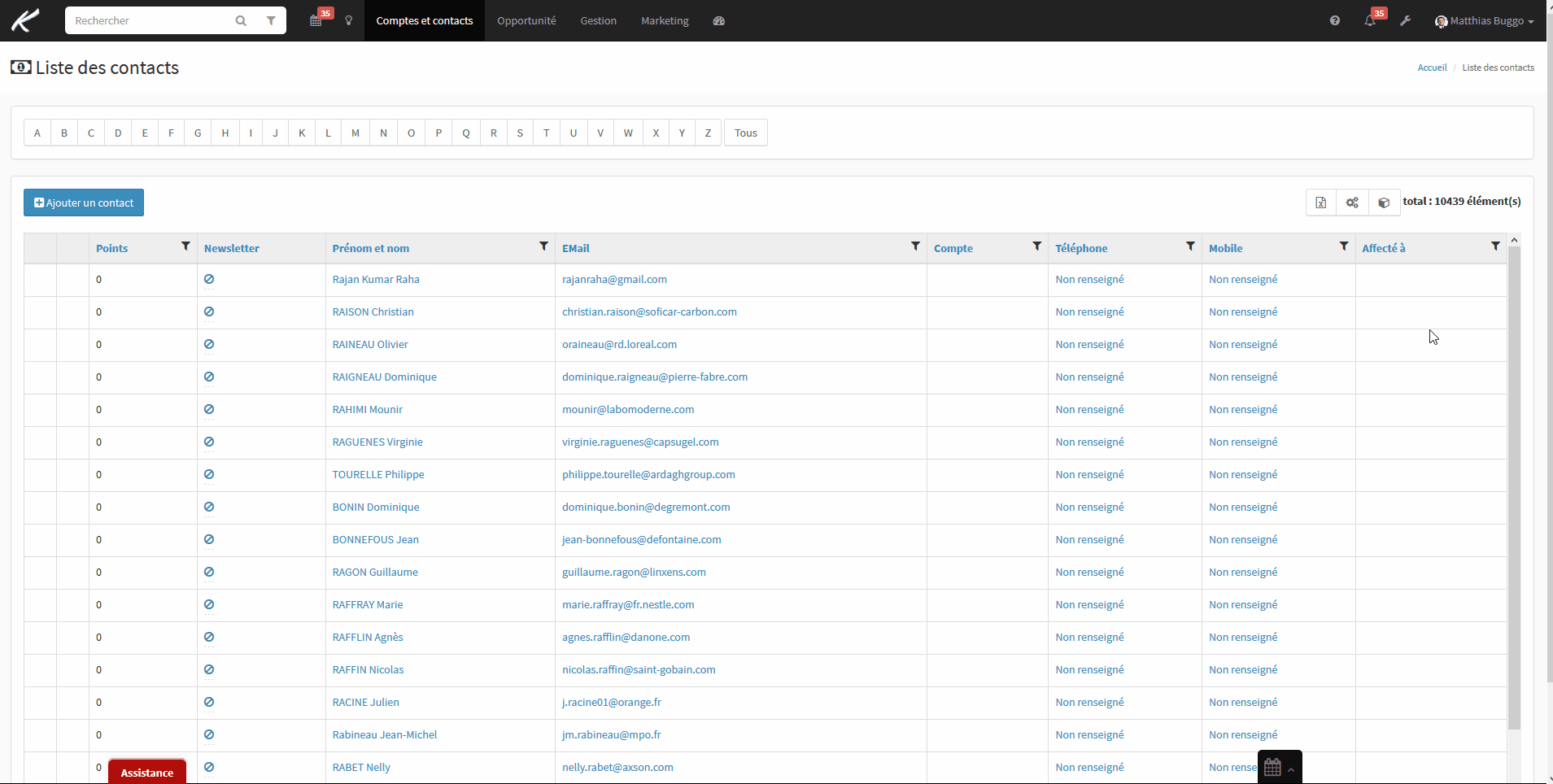Sort by the Newsletter column header
The width and height of the screenshot is (1553, 784).
click(x=232, y=248)
